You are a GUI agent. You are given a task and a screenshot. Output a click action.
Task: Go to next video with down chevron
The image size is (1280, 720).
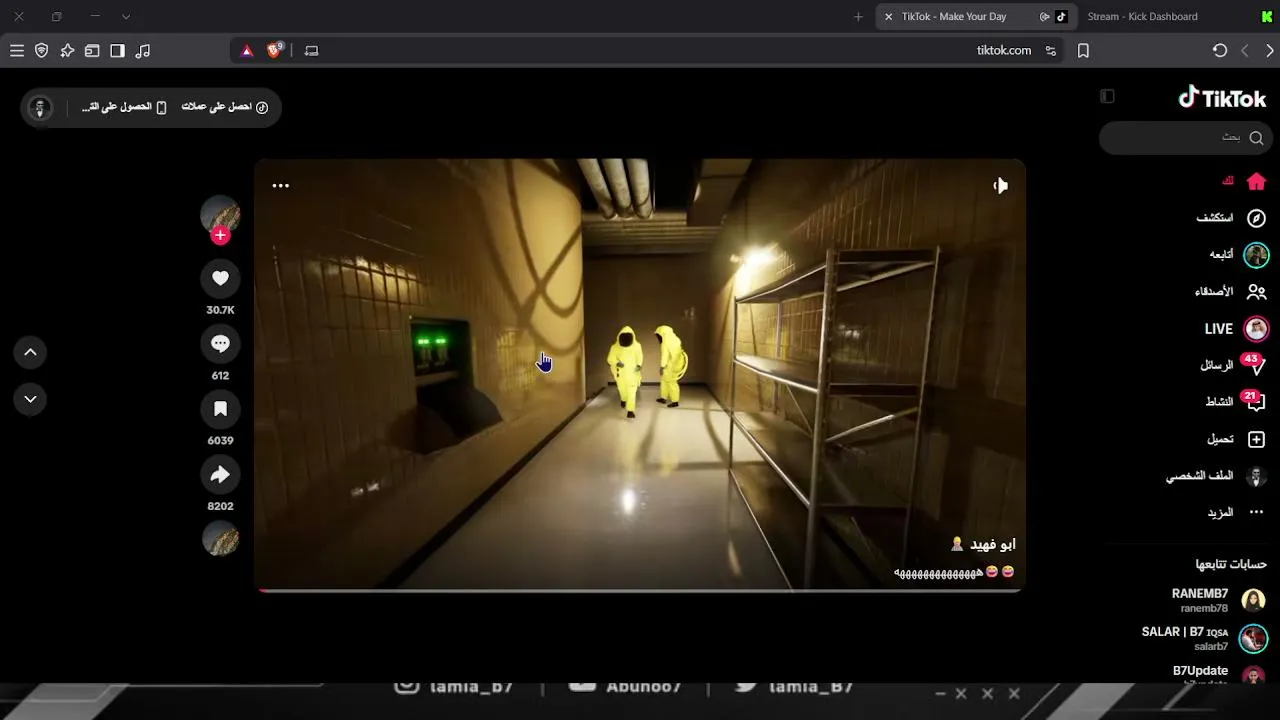click(30, 399)
